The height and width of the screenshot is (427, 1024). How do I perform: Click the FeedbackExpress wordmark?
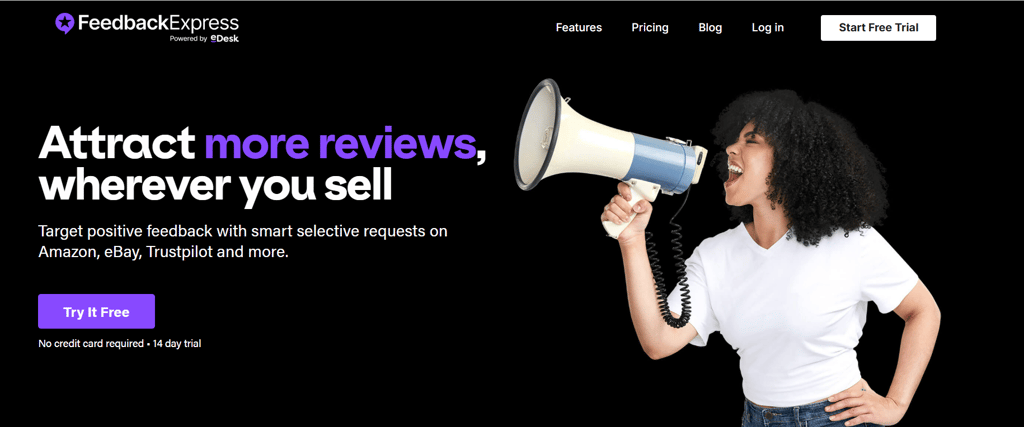click(159, 24)
